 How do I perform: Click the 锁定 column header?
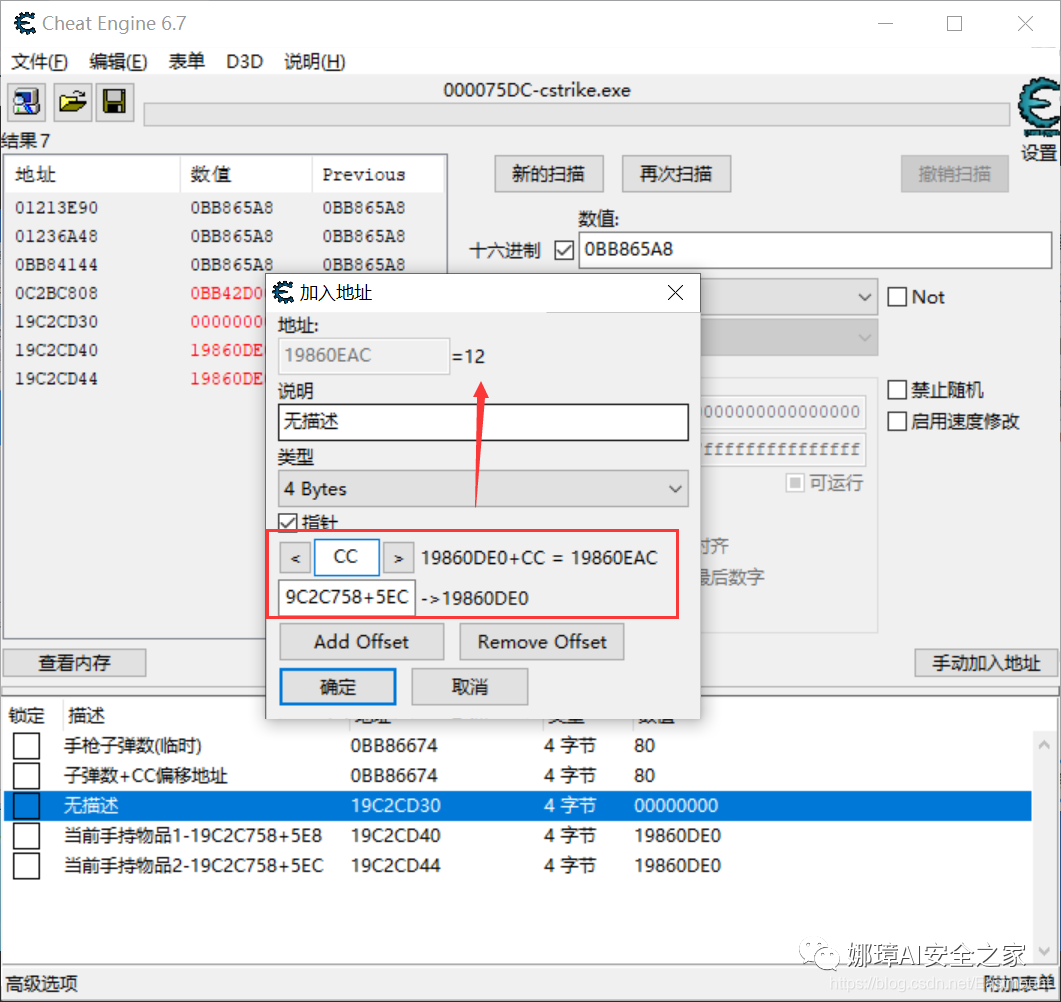(x=26, y=716)
